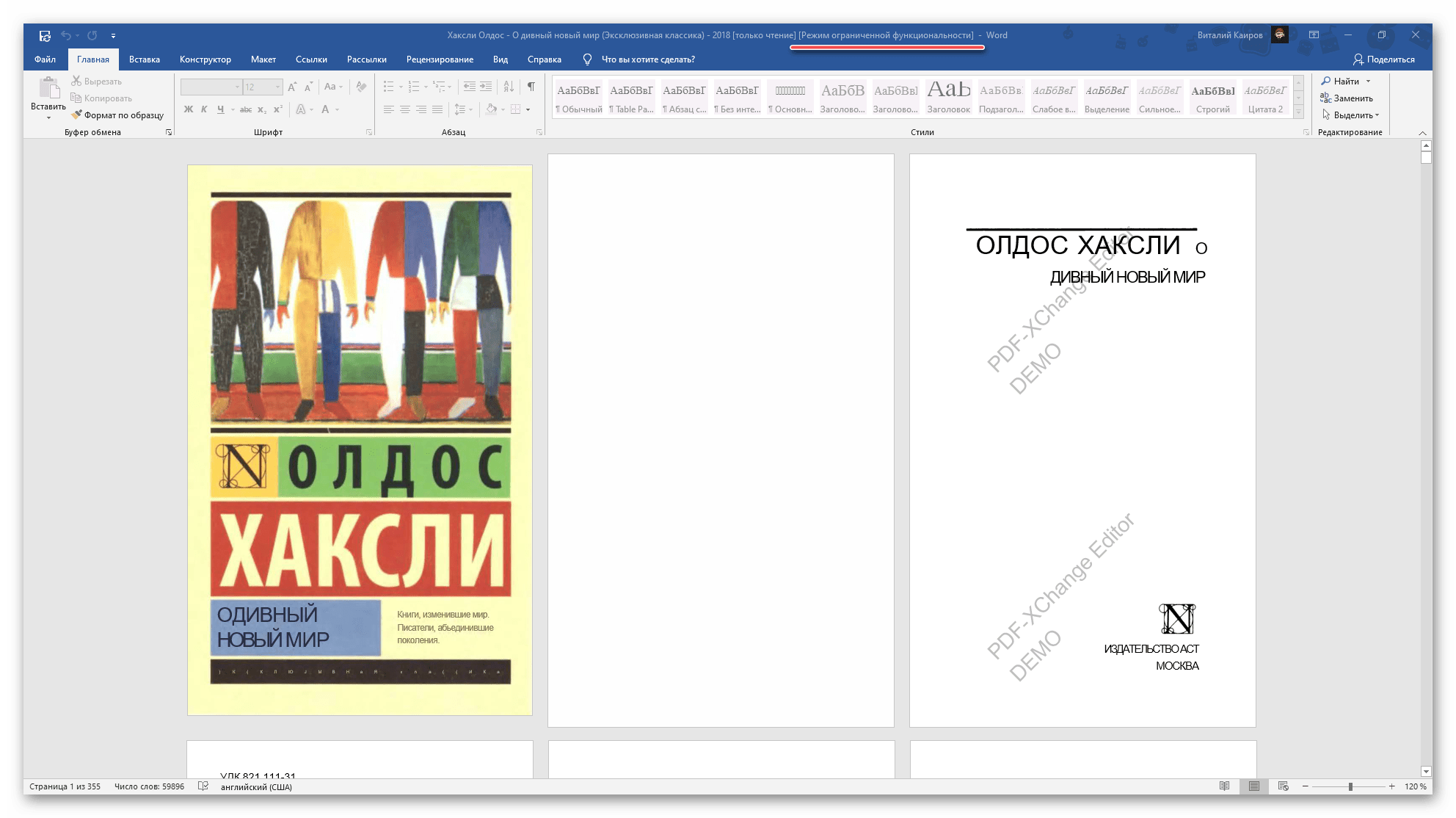
Task: Click the shading paint bucket button
Action: (x=491, y=109)
